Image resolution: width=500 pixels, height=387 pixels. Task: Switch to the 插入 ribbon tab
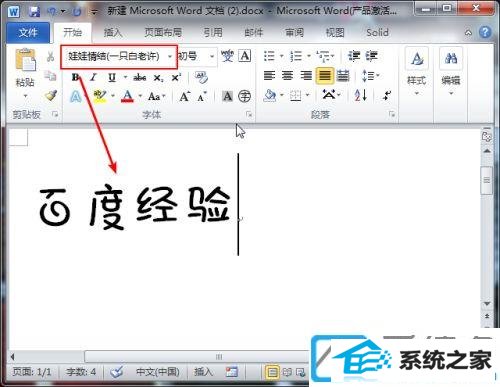[x=113, y=32]
